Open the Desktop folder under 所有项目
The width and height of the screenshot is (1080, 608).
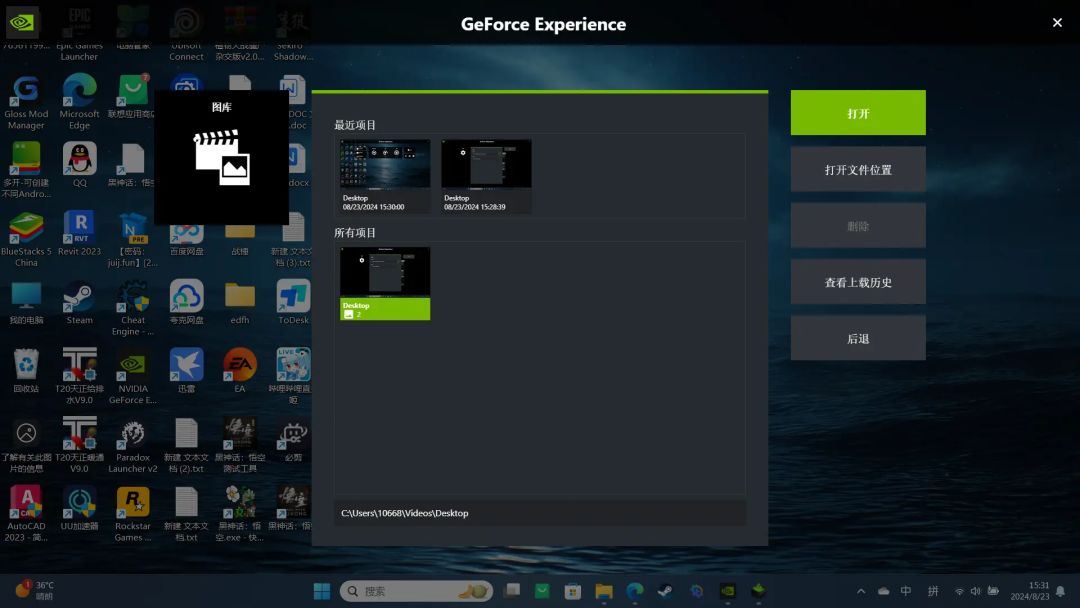pyautogui.click(x=385, y=283)
